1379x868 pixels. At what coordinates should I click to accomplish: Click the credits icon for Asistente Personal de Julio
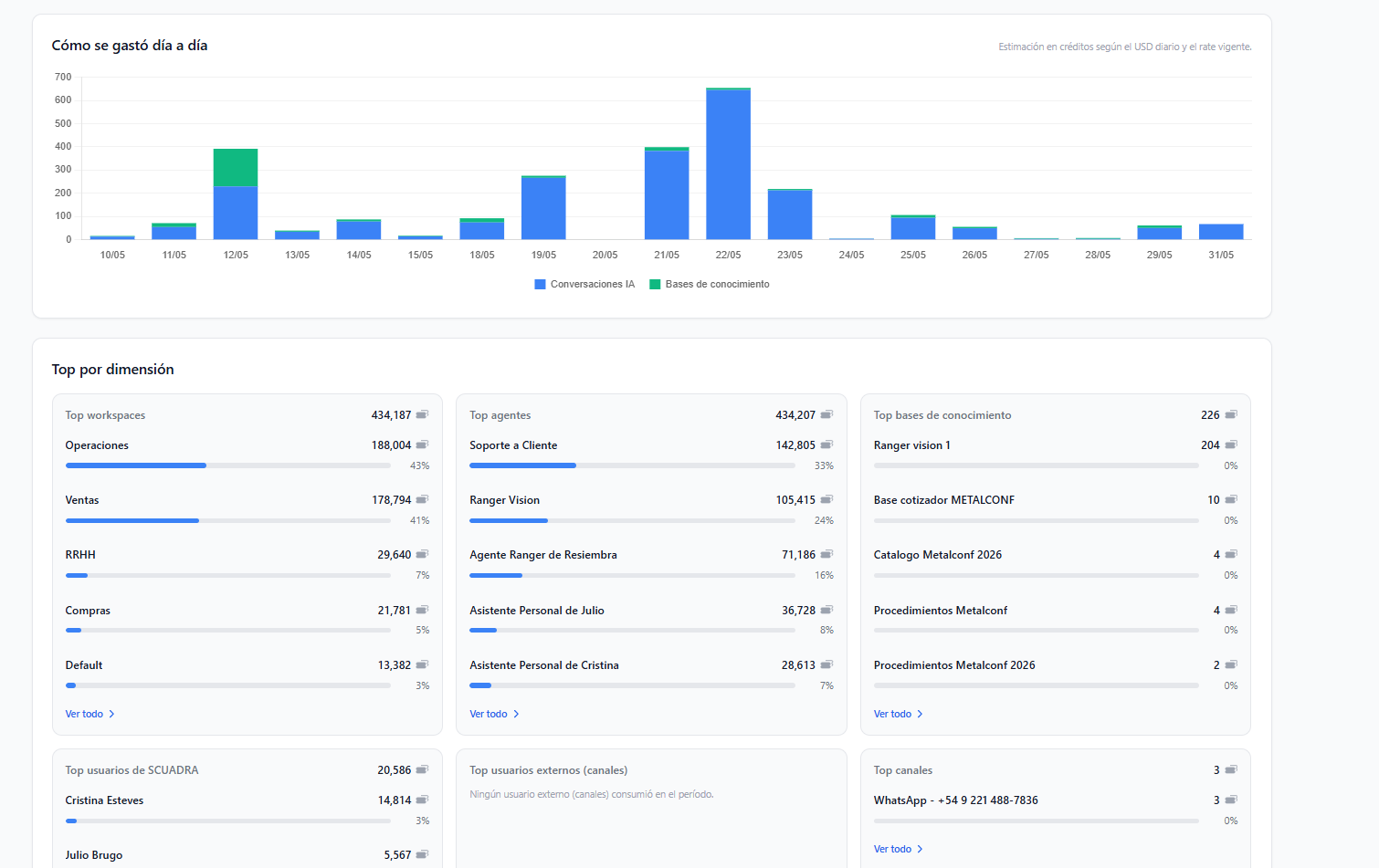click(x=826, y=610)
